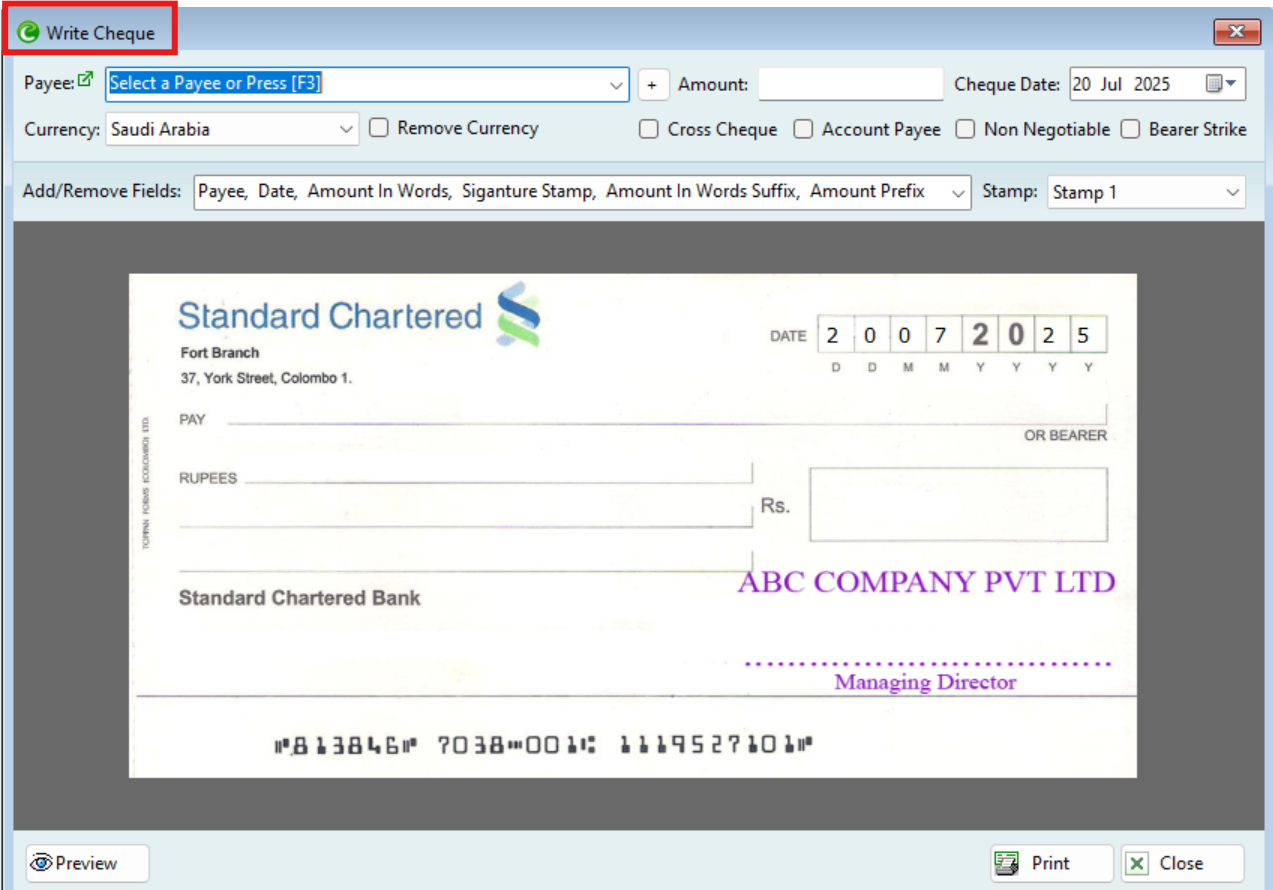Enable the Bearer Strike checkbox
The width and height of the screenshot is (1273, 890).
click(1130, 129)
